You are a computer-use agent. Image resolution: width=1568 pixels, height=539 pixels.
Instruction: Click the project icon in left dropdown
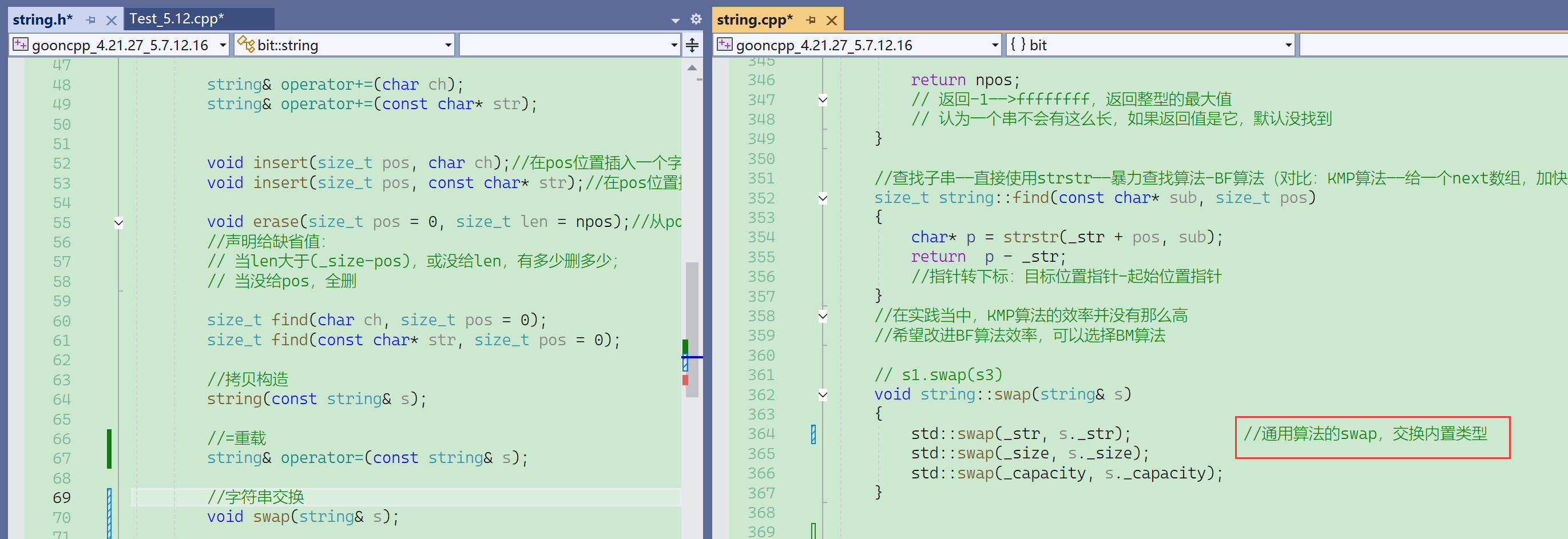[x=21, y=45]
